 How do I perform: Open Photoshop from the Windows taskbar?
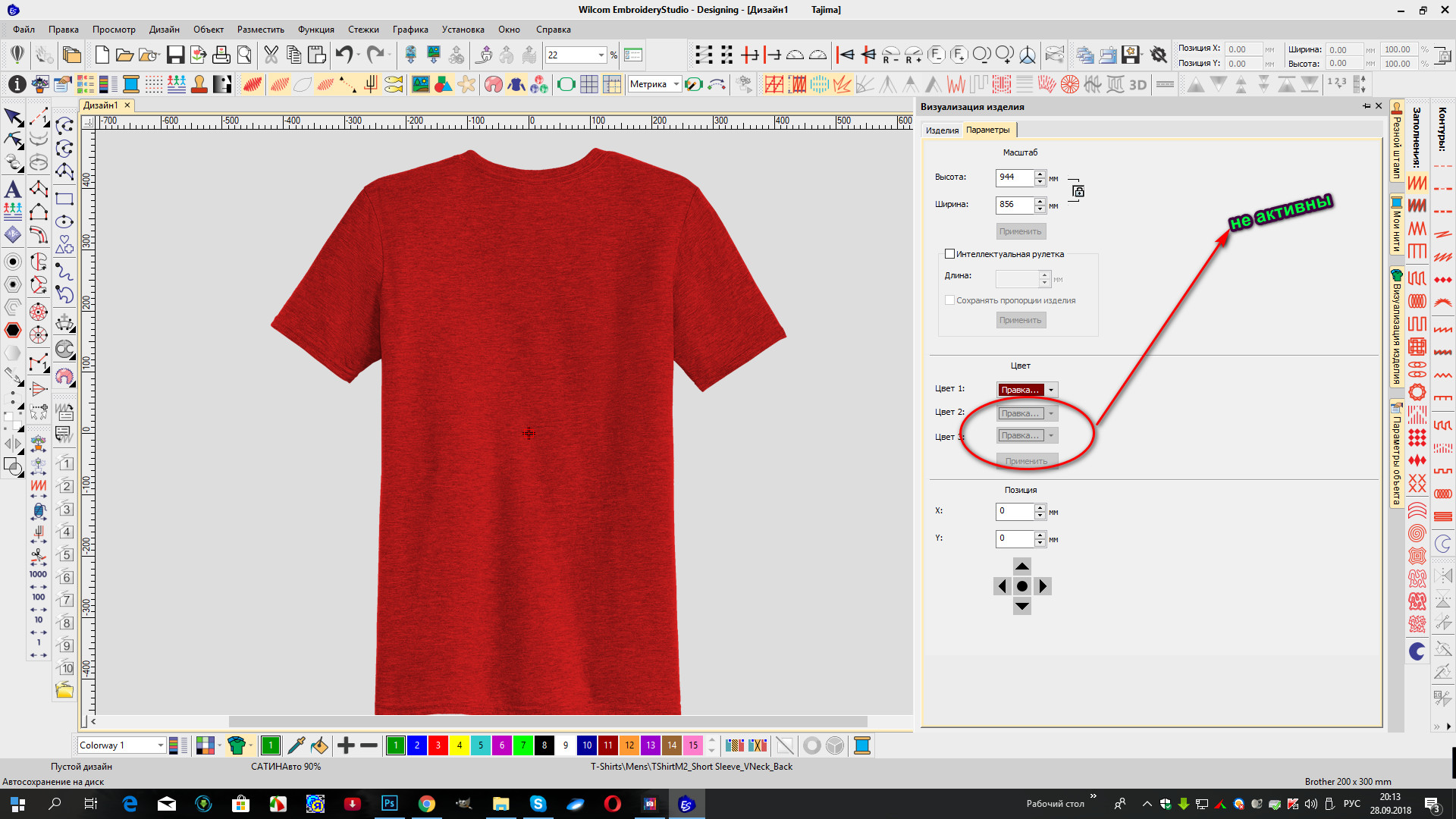click(x=389, y=804)
